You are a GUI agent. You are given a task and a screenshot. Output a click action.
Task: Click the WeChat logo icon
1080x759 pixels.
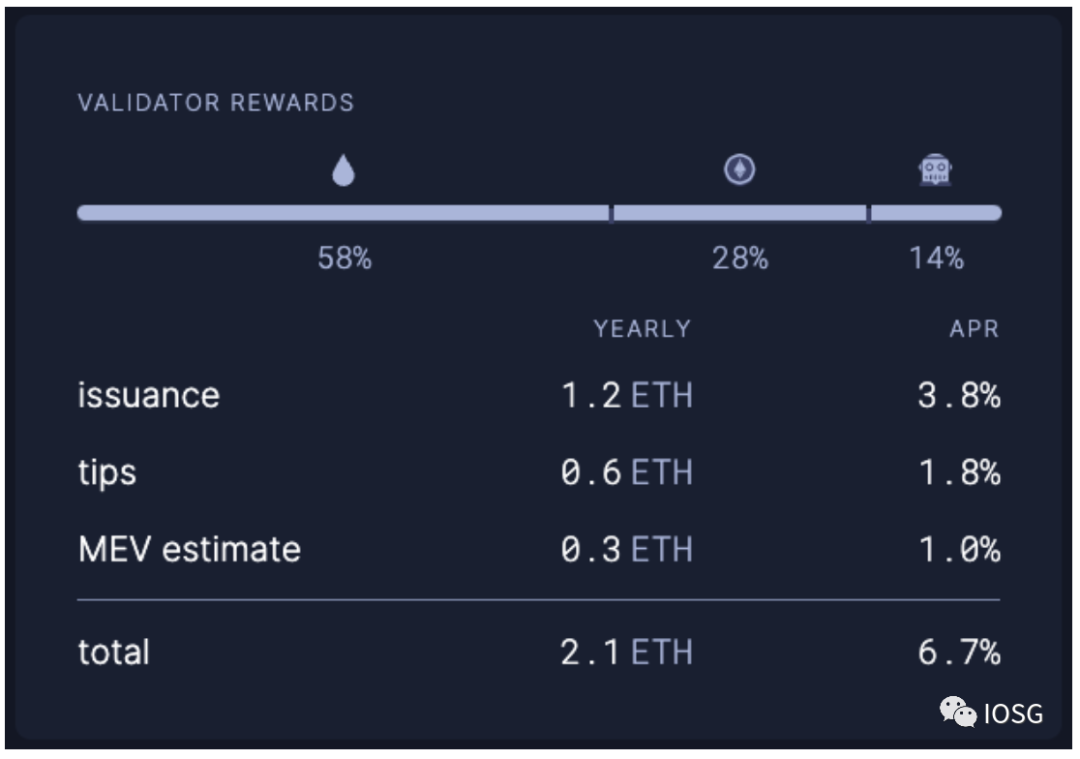click(957, 712)
